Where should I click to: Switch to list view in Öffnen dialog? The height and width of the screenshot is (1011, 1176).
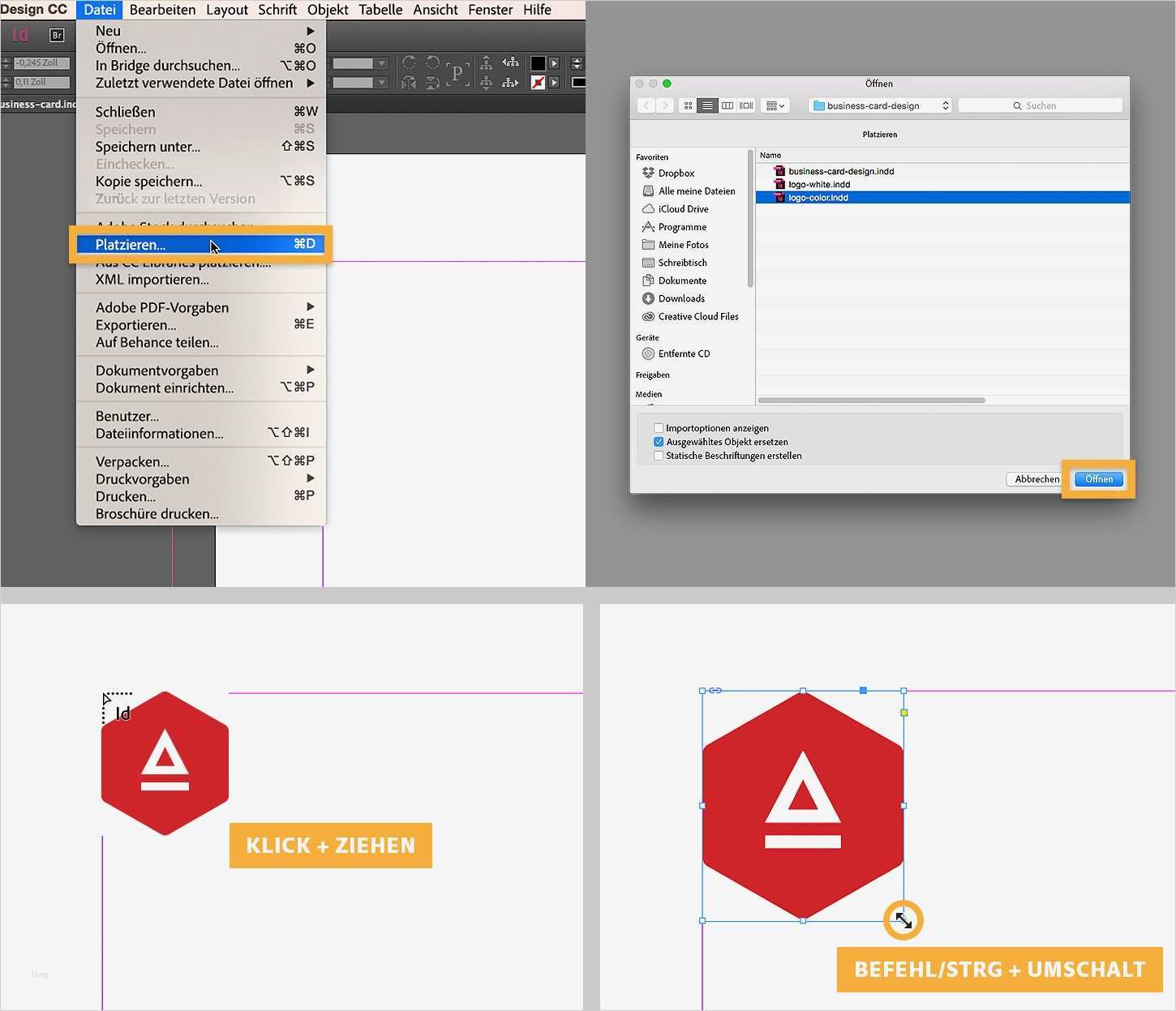707,105
